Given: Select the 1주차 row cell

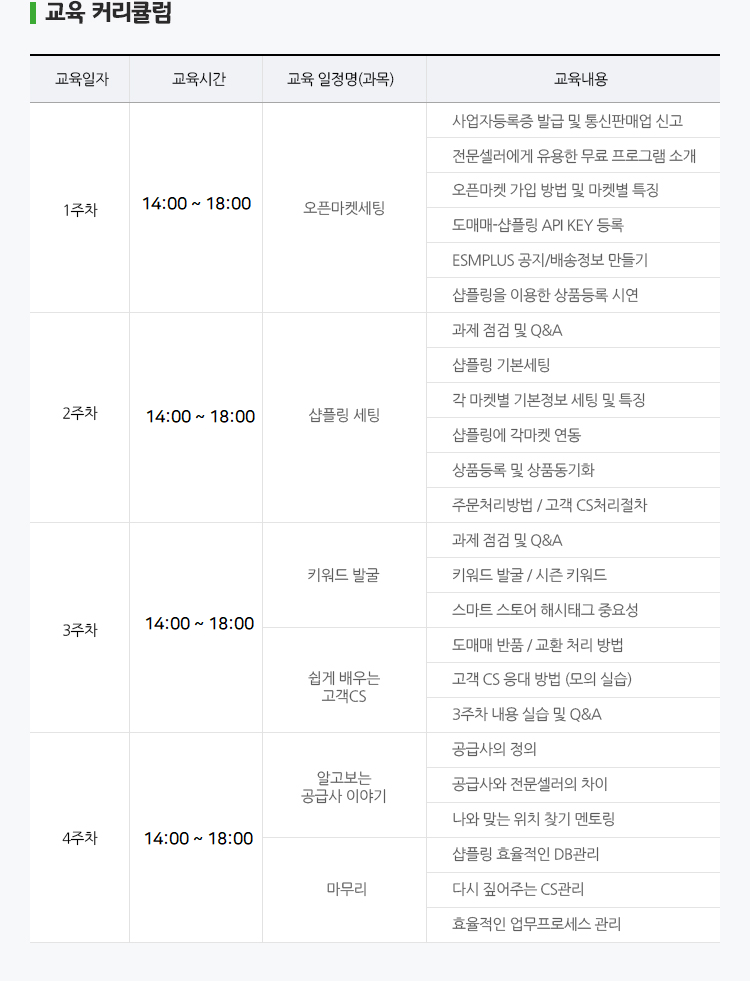Looking at the screenshot, I should [80, 209].
